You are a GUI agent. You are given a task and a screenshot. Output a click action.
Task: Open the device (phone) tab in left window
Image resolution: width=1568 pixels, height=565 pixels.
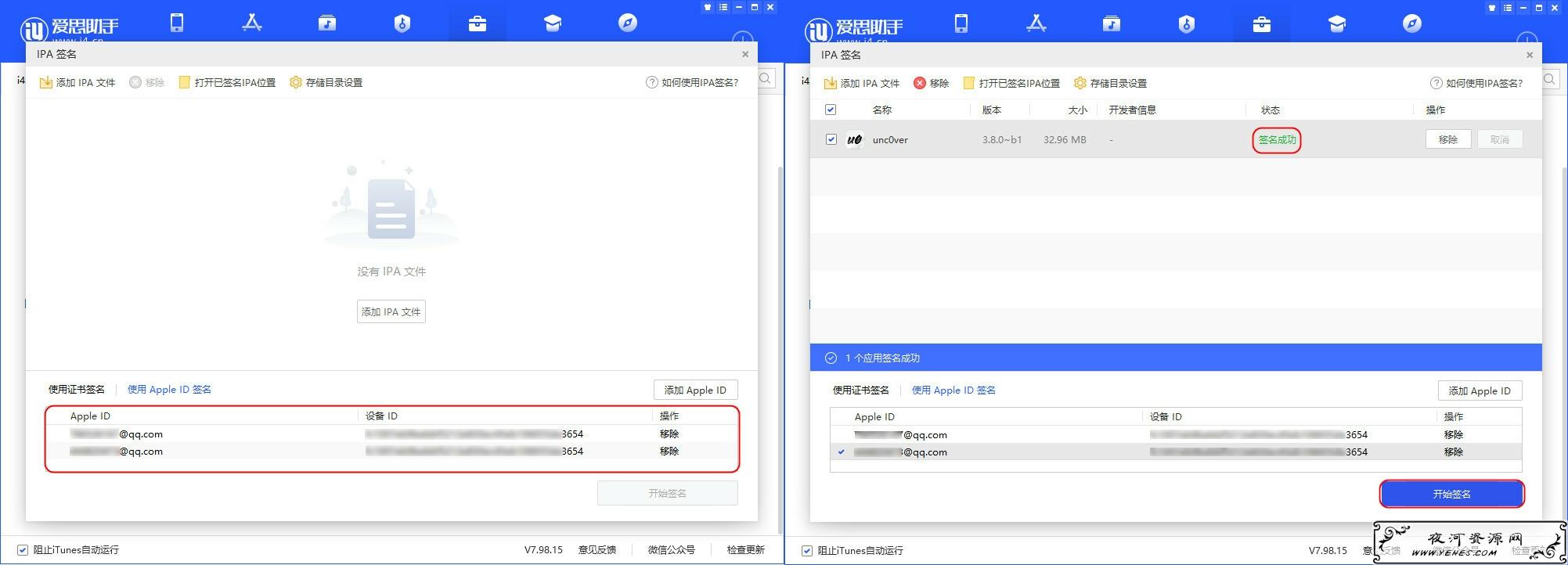pyautogui.click(x=177, y=23)
